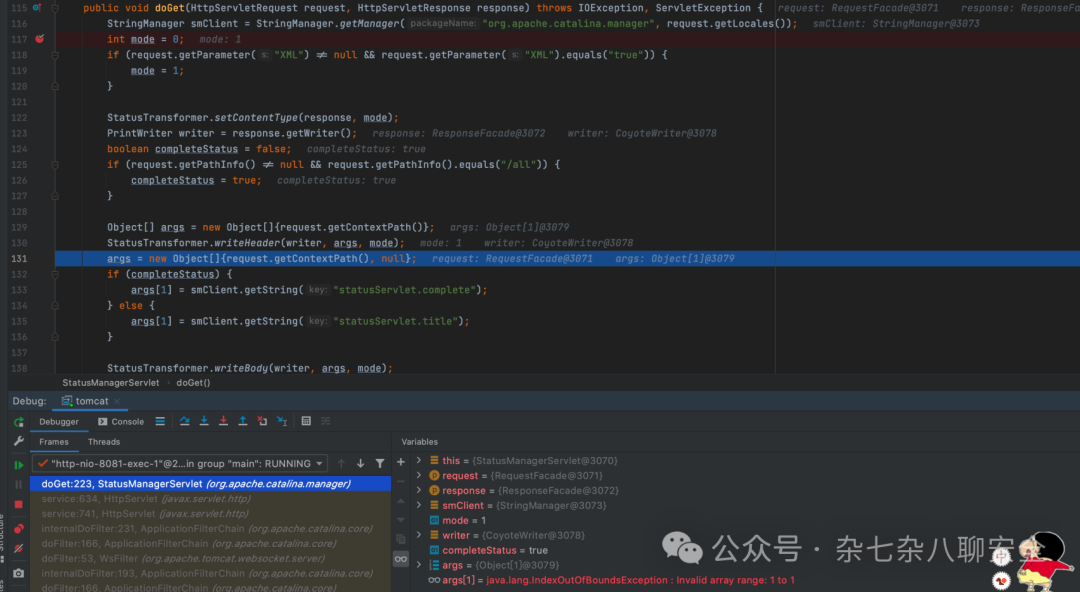This screenshot has width=1080, height=592.
Task: Select frame 'service:634, HttpServlet'
Action: [211, 499]
